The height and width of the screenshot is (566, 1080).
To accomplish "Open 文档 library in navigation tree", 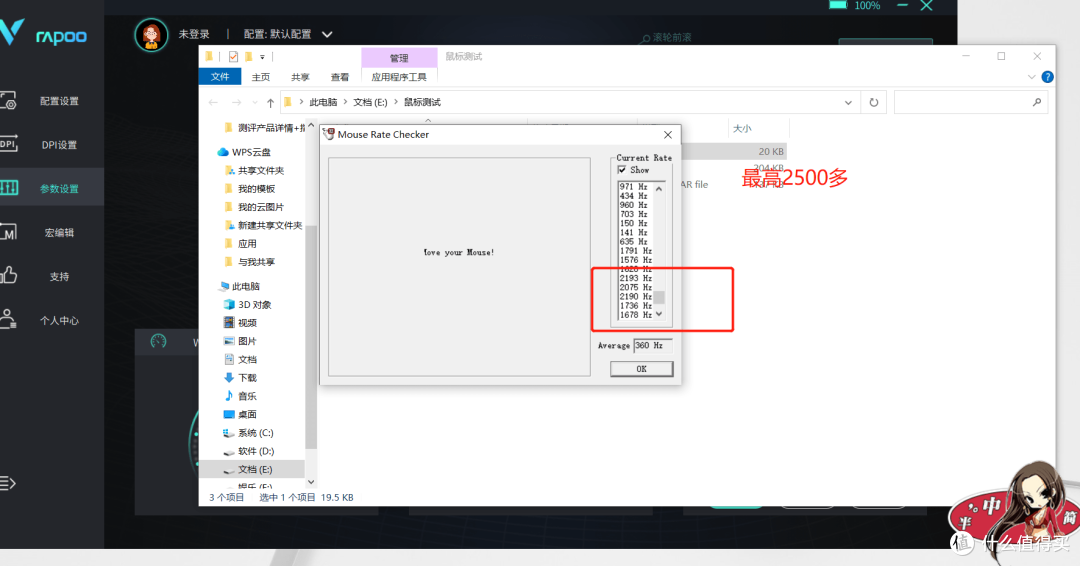I will click(247, 359).
